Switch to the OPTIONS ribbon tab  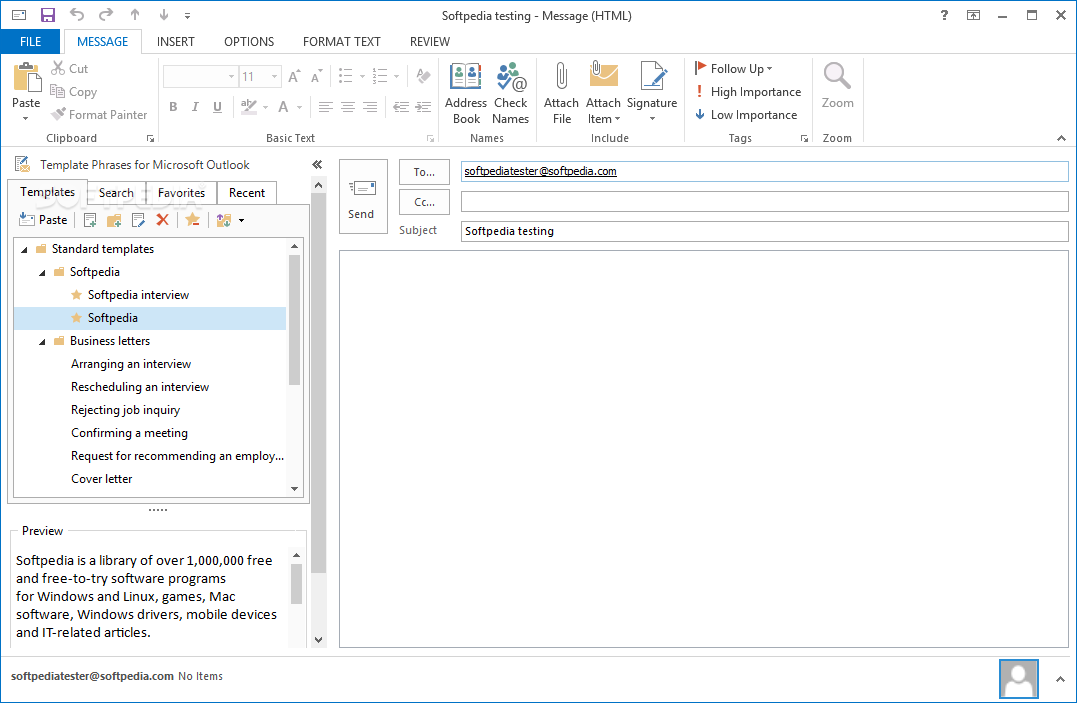click(249, 41)
